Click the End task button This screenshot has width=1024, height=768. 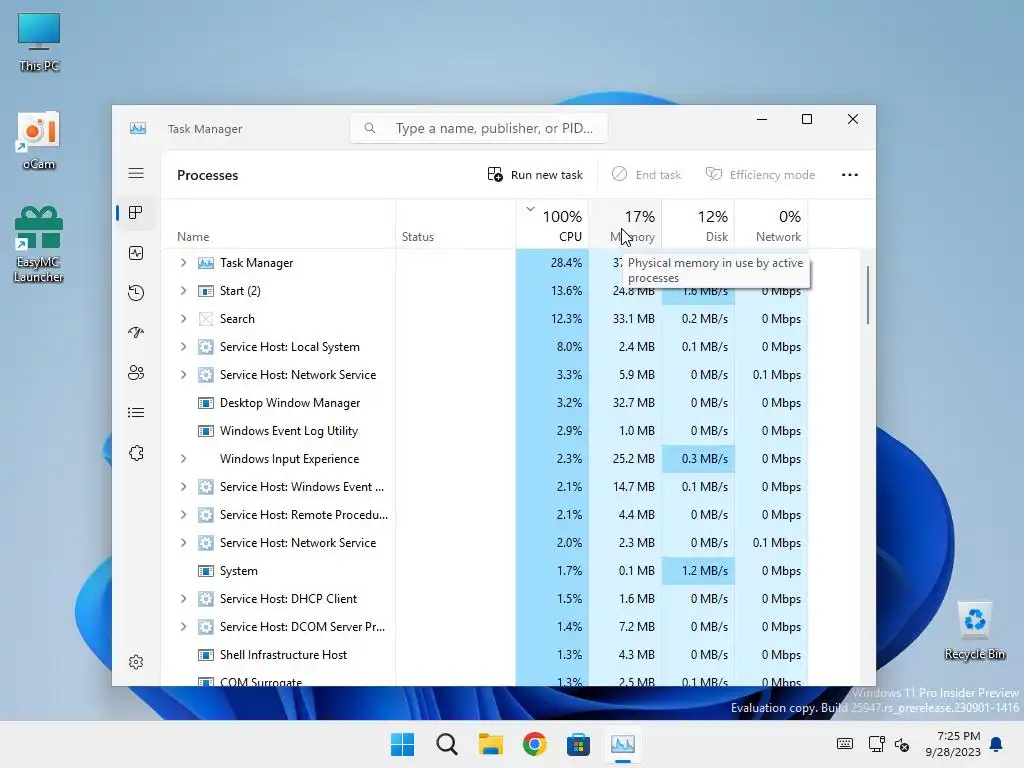coord(647,174)
